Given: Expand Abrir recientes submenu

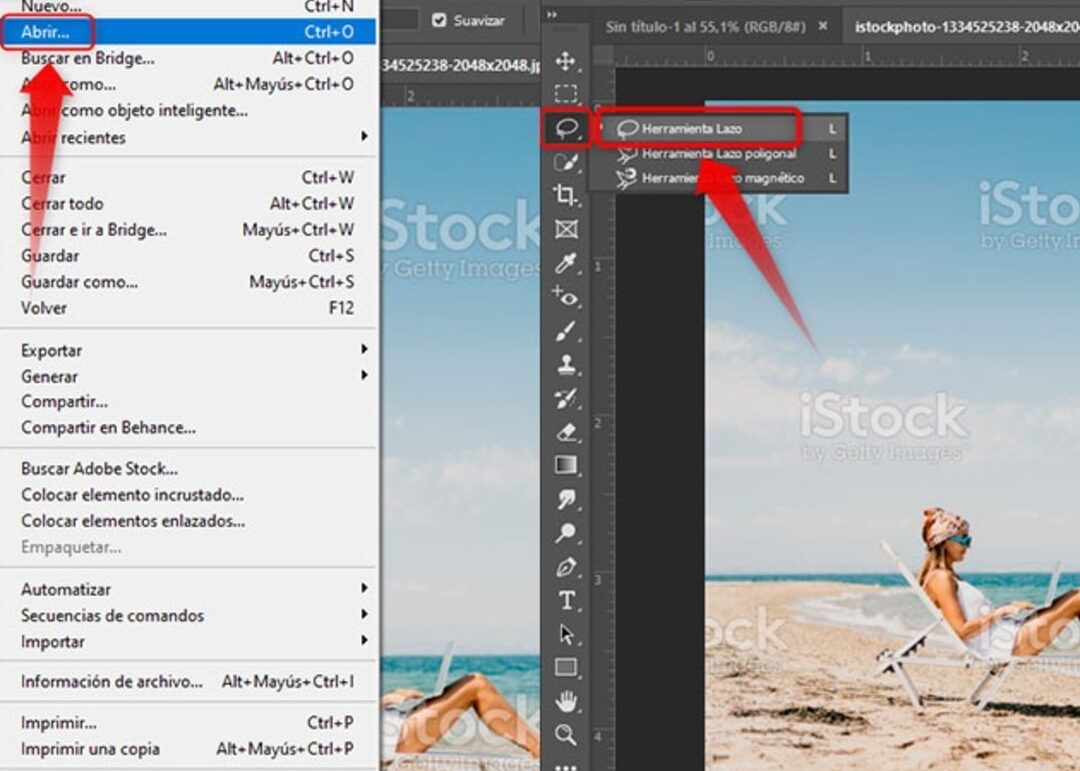Looking at the screenshot, I should [188, 137].
